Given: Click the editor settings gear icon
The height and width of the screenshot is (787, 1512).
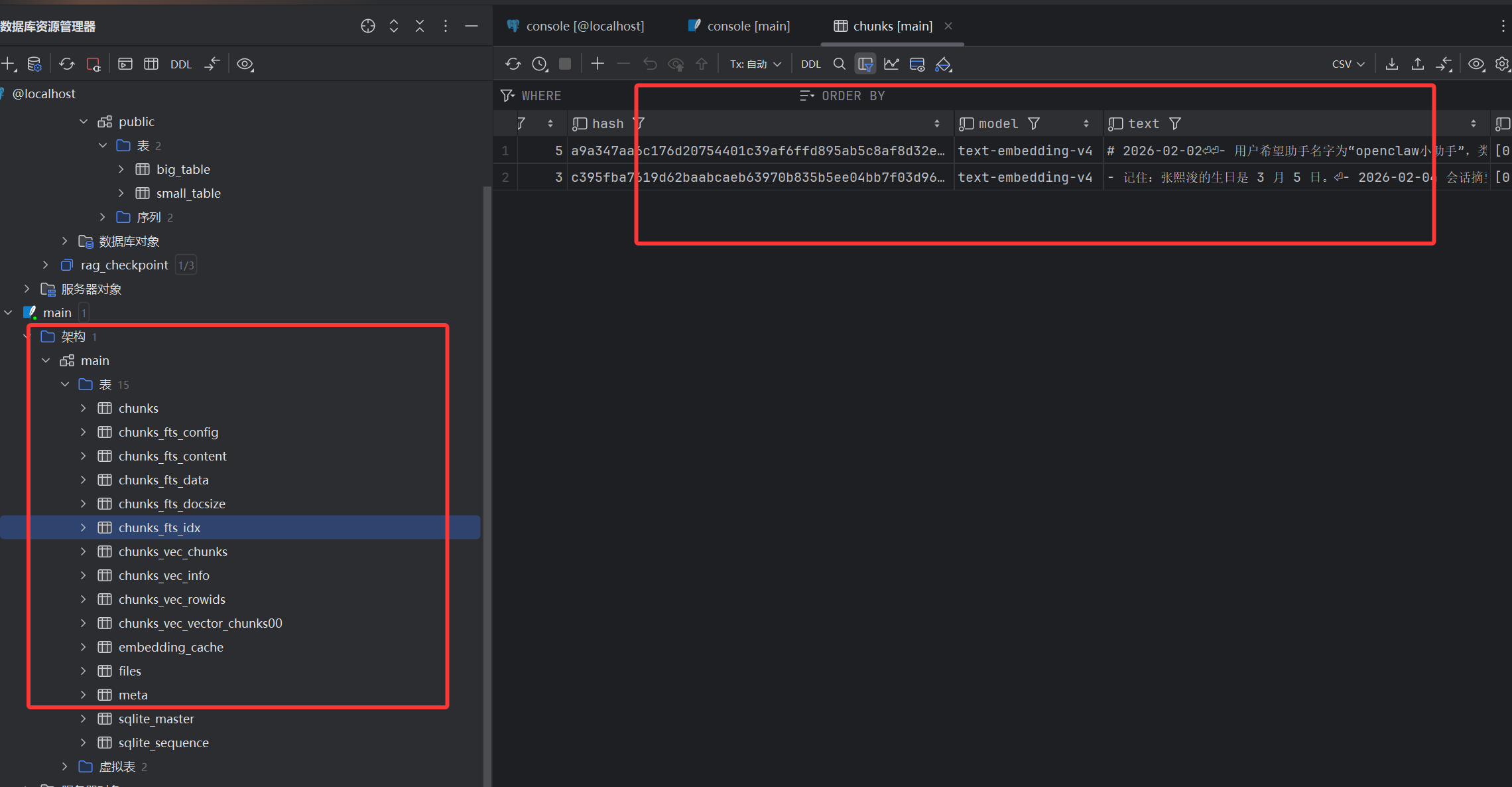Looking at the screenshot, I should point(1502,64).
